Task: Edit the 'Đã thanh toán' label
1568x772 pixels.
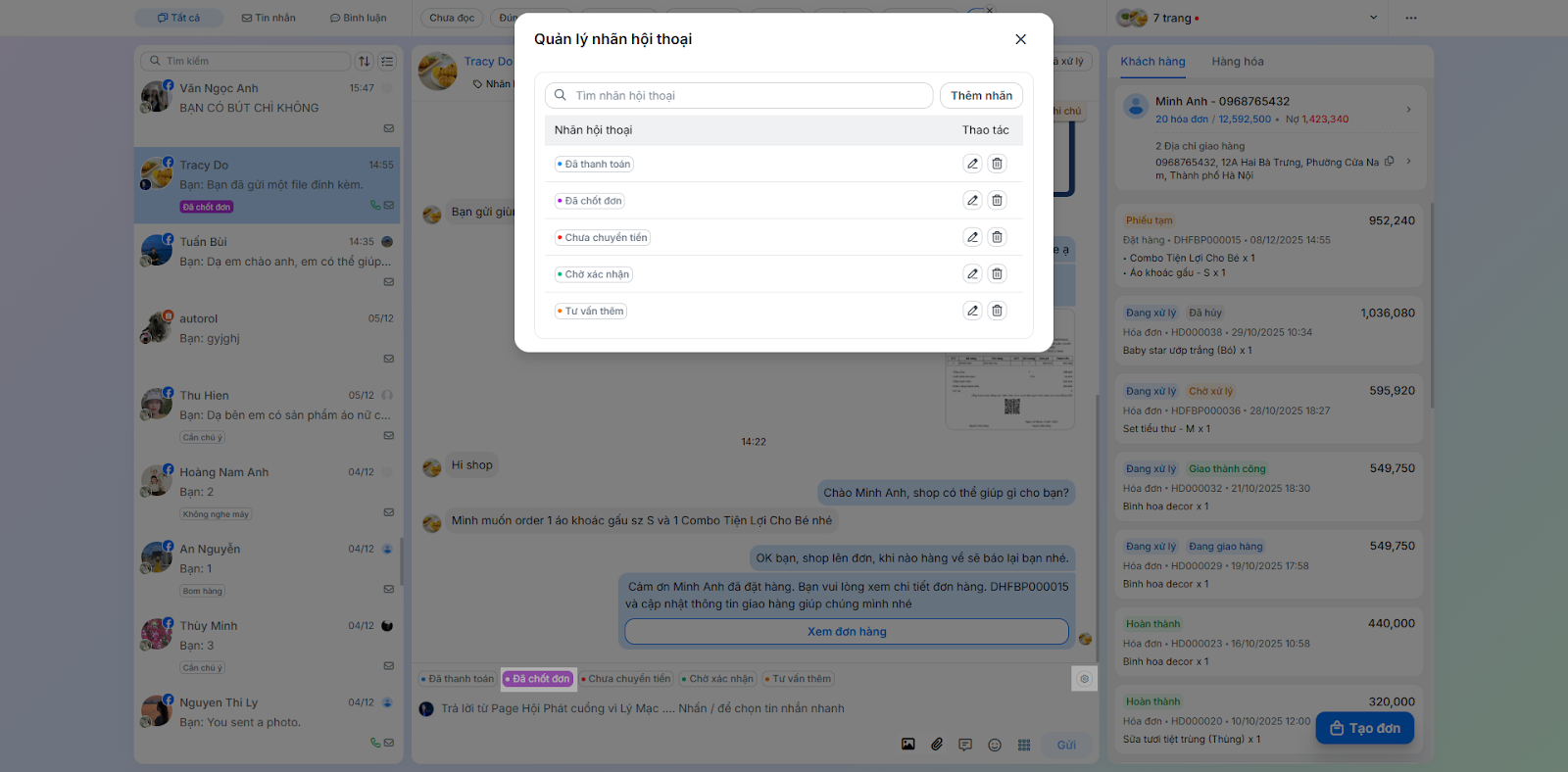Action: point(972,164)
